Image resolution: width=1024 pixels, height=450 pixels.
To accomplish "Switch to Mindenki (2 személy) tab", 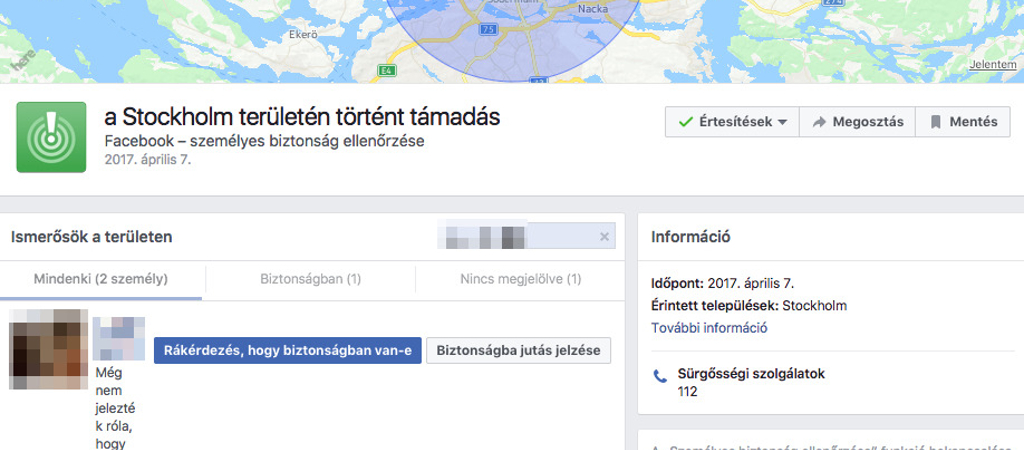I will [x=101, y=280].
